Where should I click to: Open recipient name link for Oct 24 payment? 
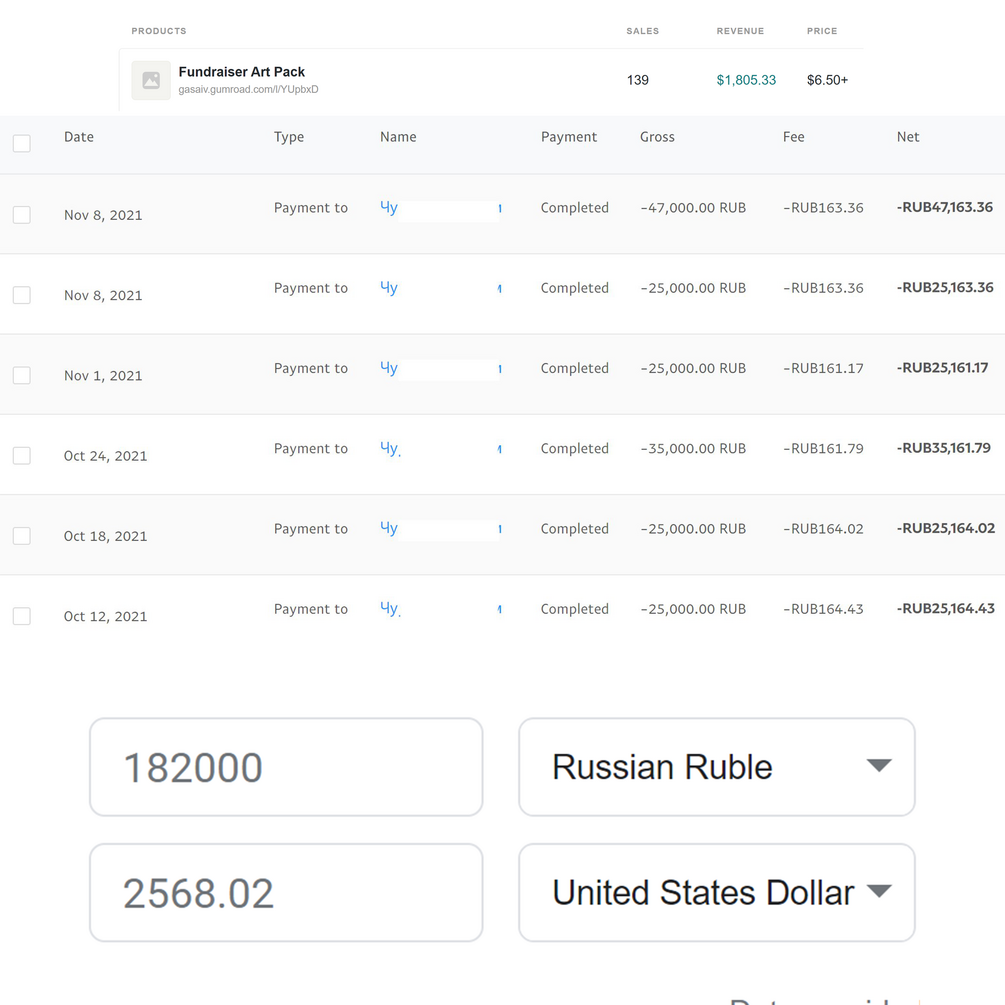pos(390,449)
